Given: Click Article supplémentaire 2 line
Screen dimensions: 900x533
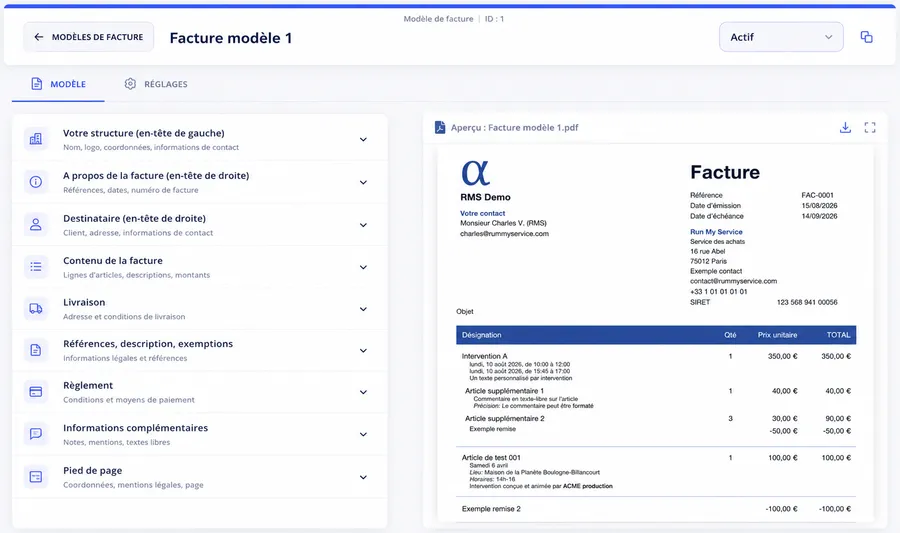Looking at the screenshot, I should click(505, 419).
